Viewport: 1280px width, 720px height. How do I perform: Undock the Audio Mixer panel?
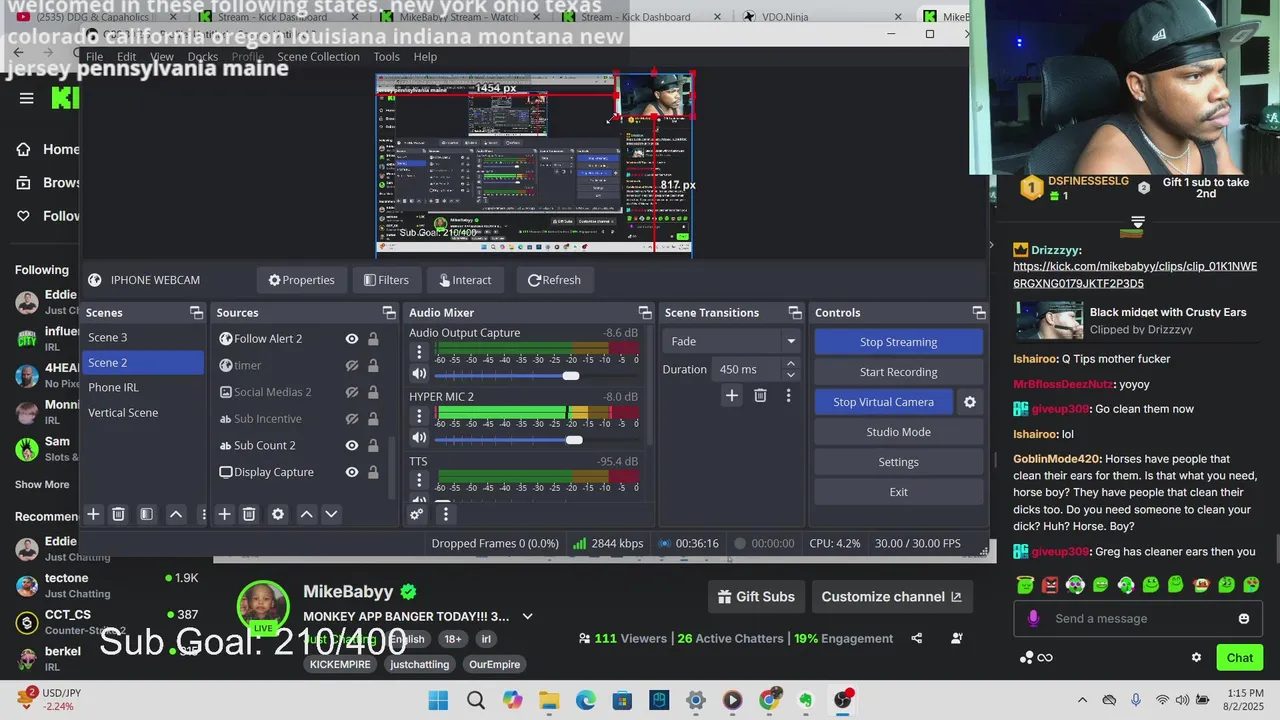[x=645, y=313]
